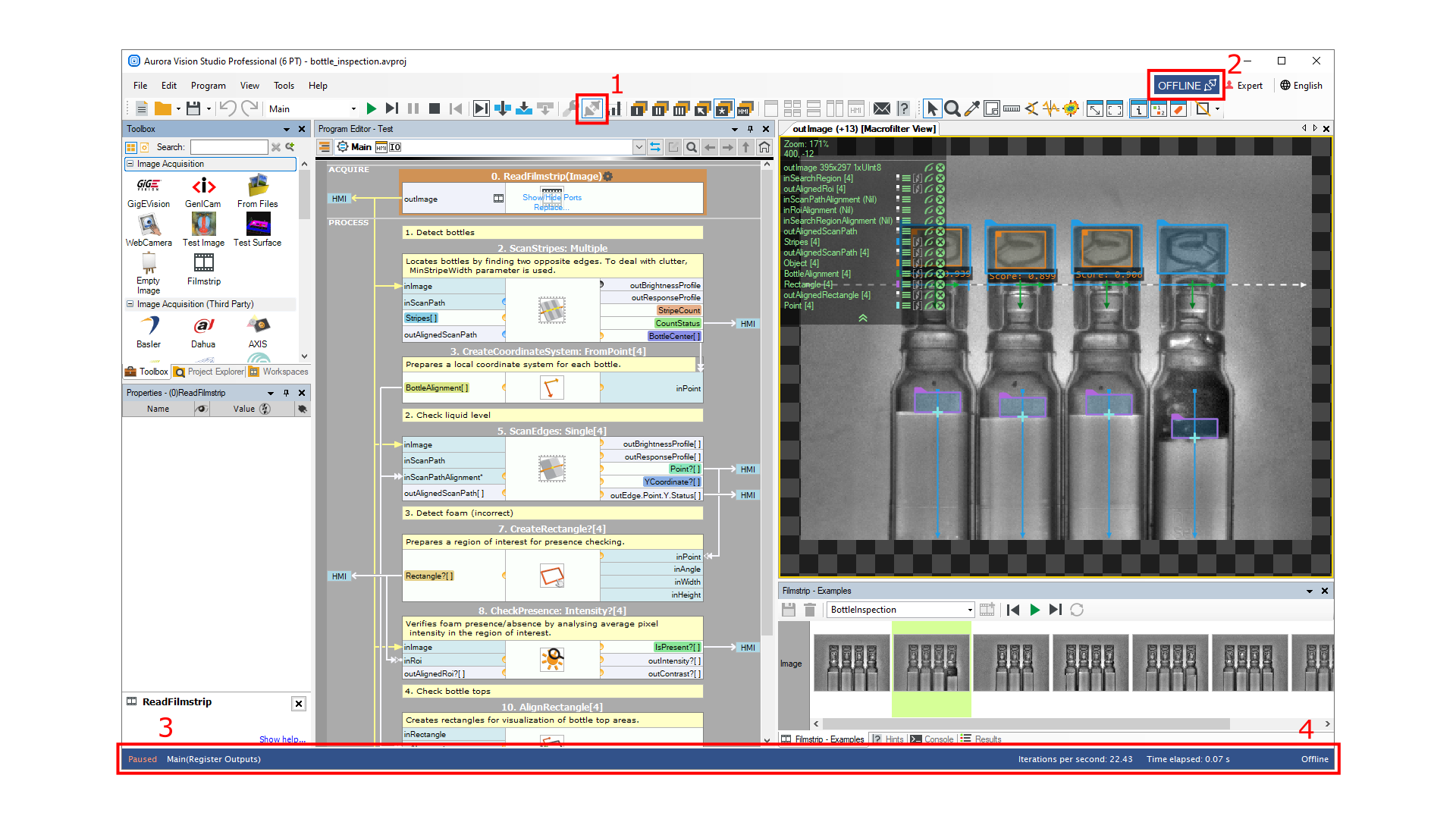Toggle the overlay for the Point [4] row
The height and width of the screenshot is (819, 1456).
928,306
